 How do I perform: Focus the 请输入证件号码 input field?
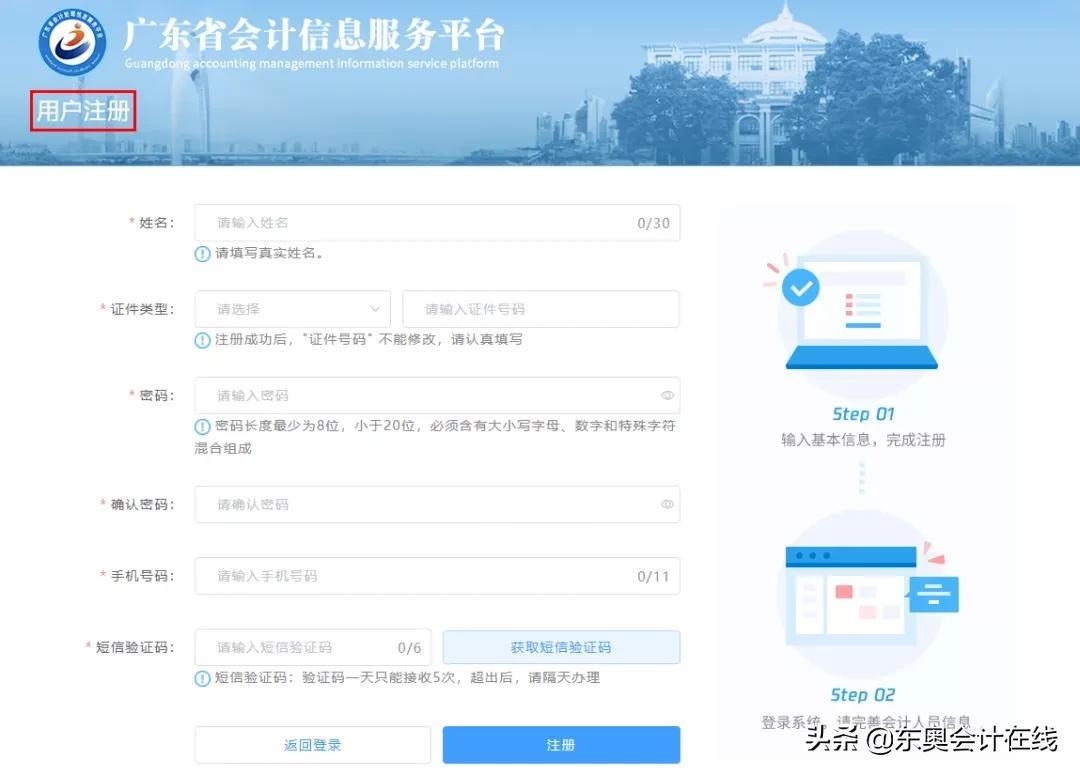541,309
